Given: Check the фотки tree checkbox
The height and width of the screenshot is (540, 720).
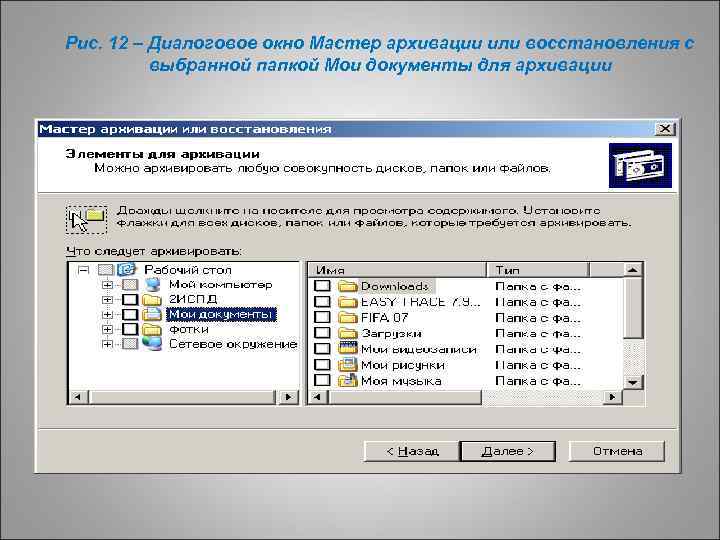Looking at the screenshot, I should [x=130, y=329].
